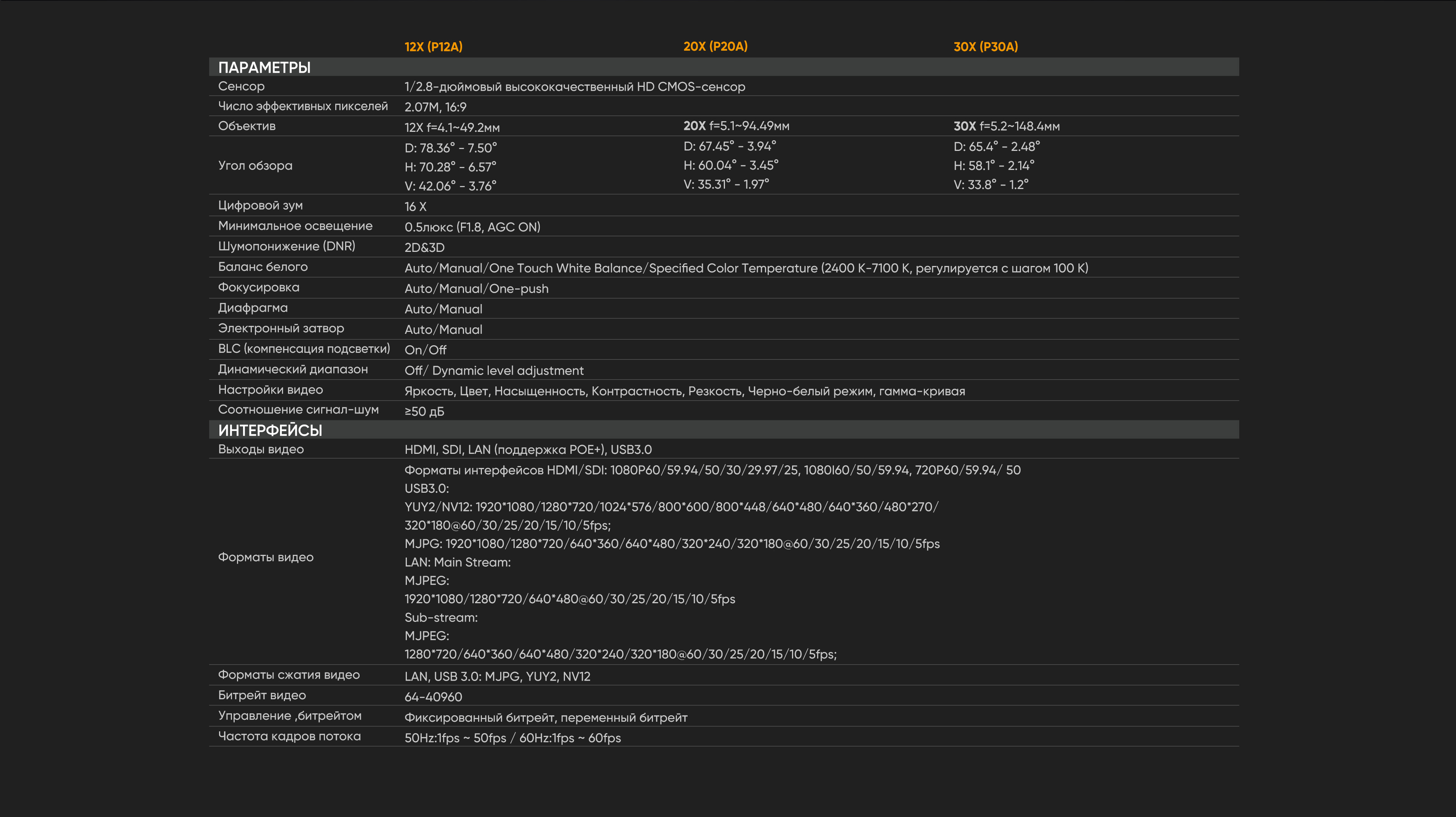The image size is (1456, 817).
Task: Click the D: 67.45° - 3.94° value
Action: (730, 146)
